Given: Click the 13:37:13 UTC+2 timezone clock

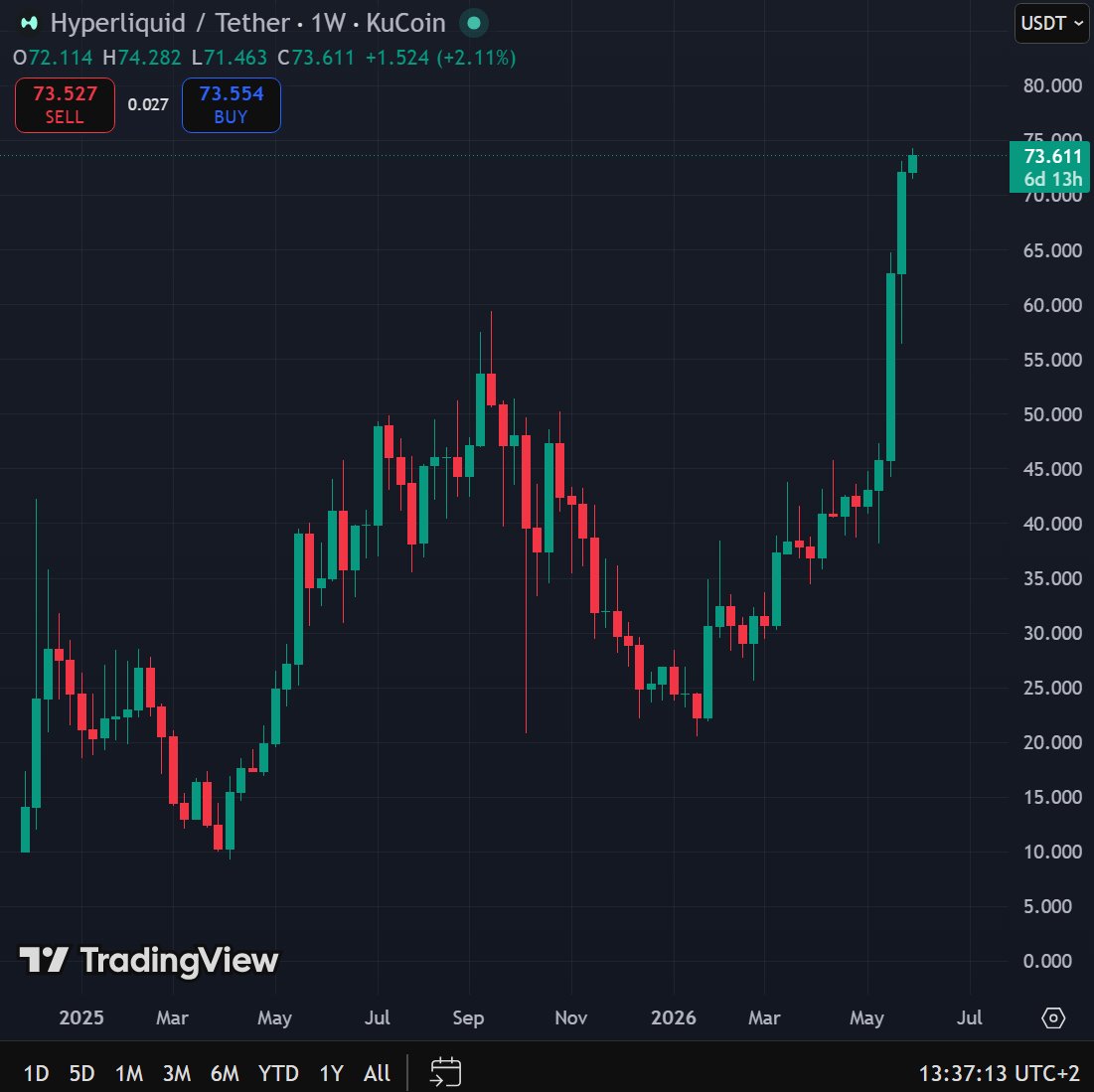Looking at the screenshot, I should click(999, 1073).
